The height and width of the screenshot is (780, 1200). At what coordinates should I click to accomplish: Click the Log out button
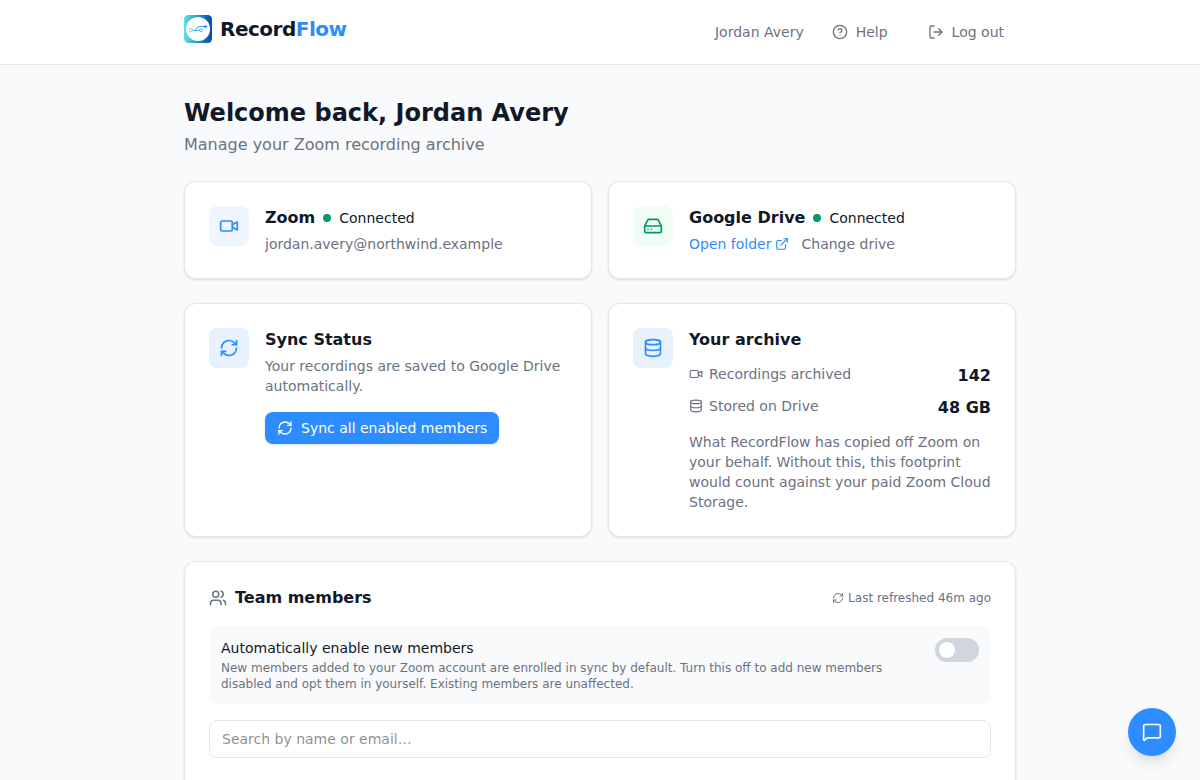coord(966,32)
